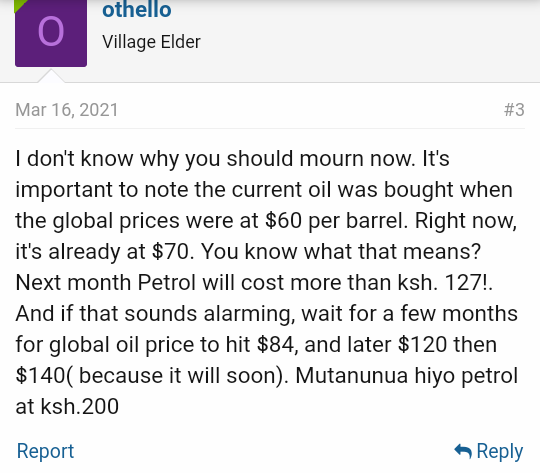Click the Mar 16, 2021 timestamp
The image size is (540, 473).
tap(67, 110)
